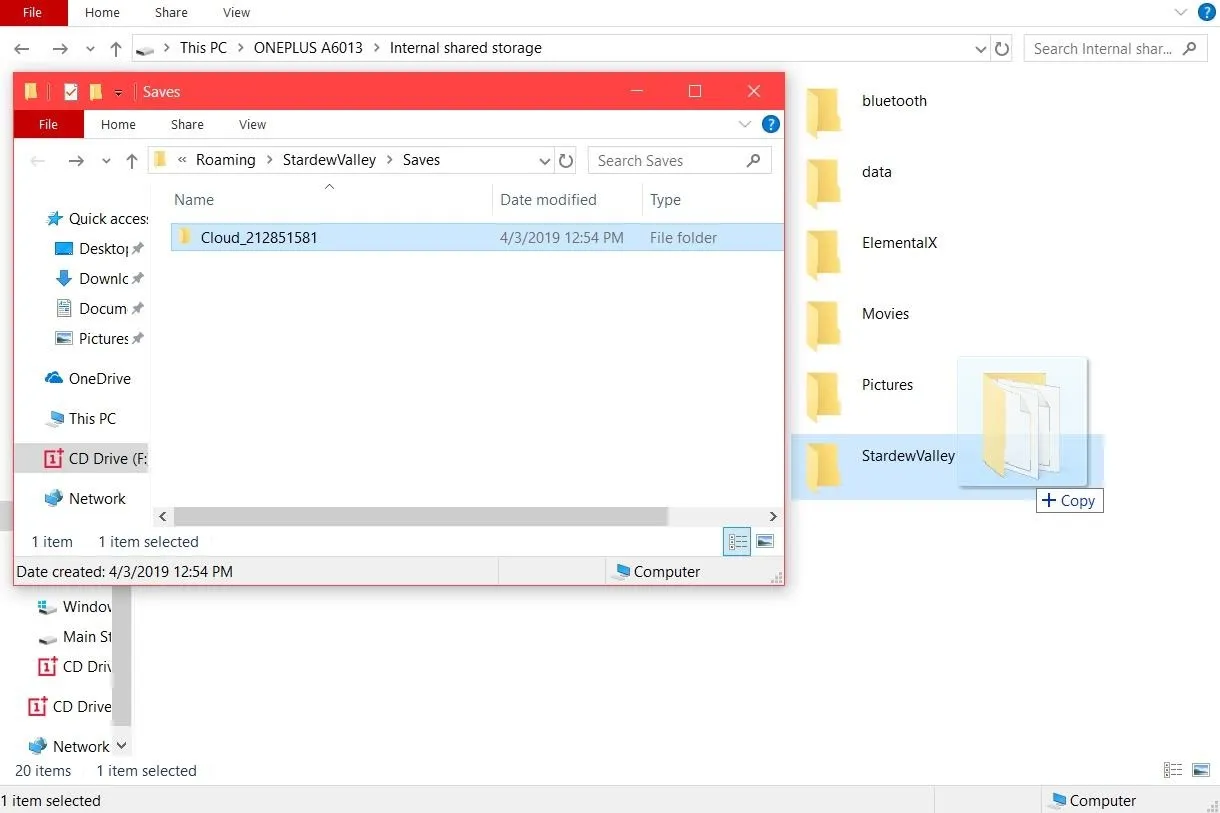Open address bar history dropdown for Internal shared storage
The height and width of the screenshot is (813, 1220).
(981, 49)
